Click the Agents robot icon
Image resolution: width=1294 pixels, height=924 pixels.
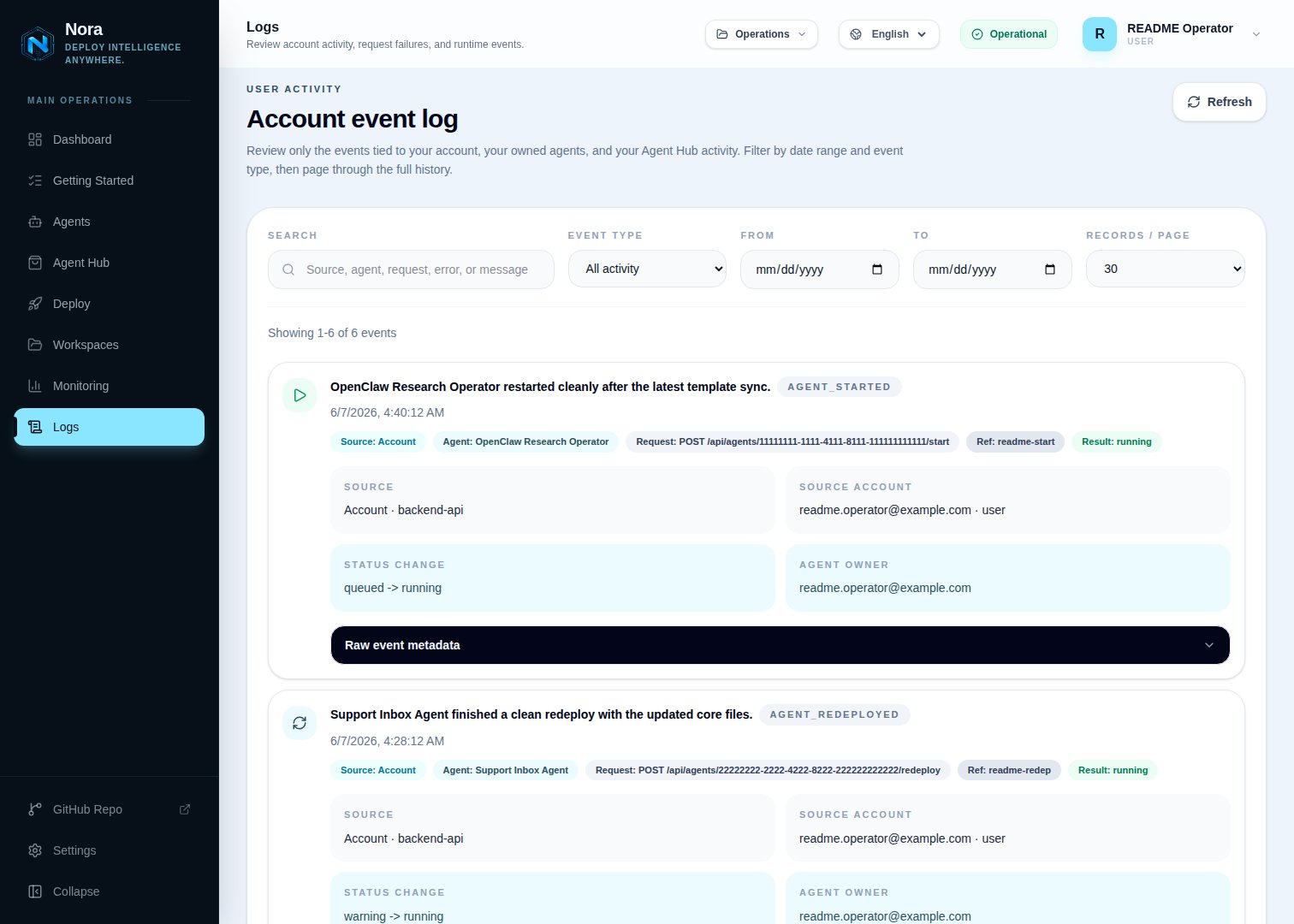pos(35,222)
